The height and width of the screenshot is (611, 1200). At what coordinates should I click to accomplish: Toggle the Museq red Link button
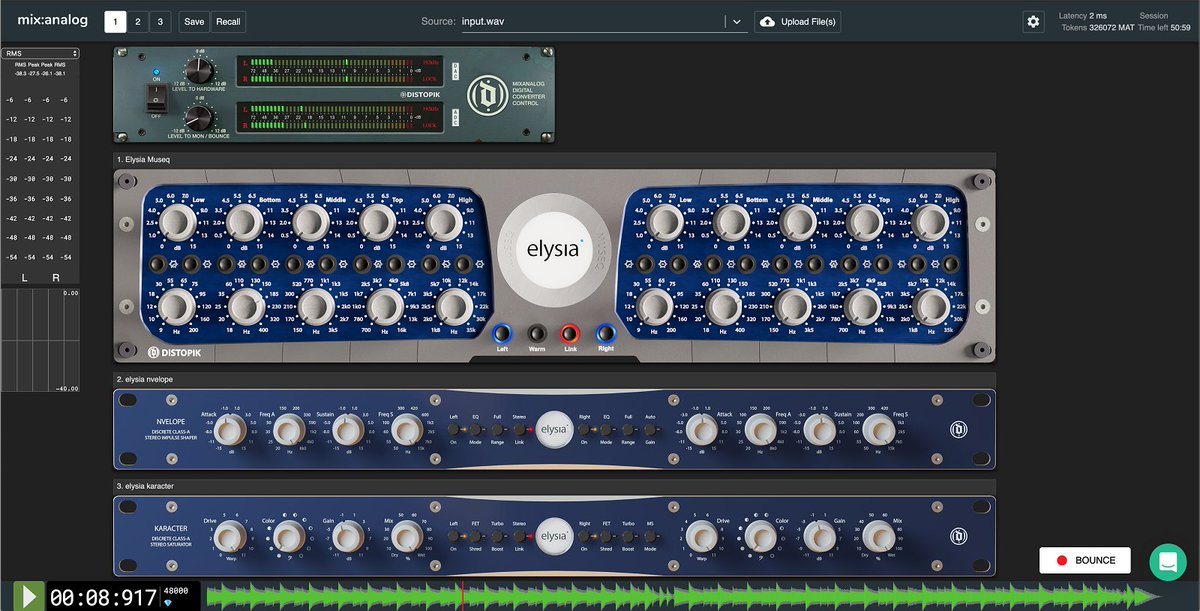coord(570,333)
